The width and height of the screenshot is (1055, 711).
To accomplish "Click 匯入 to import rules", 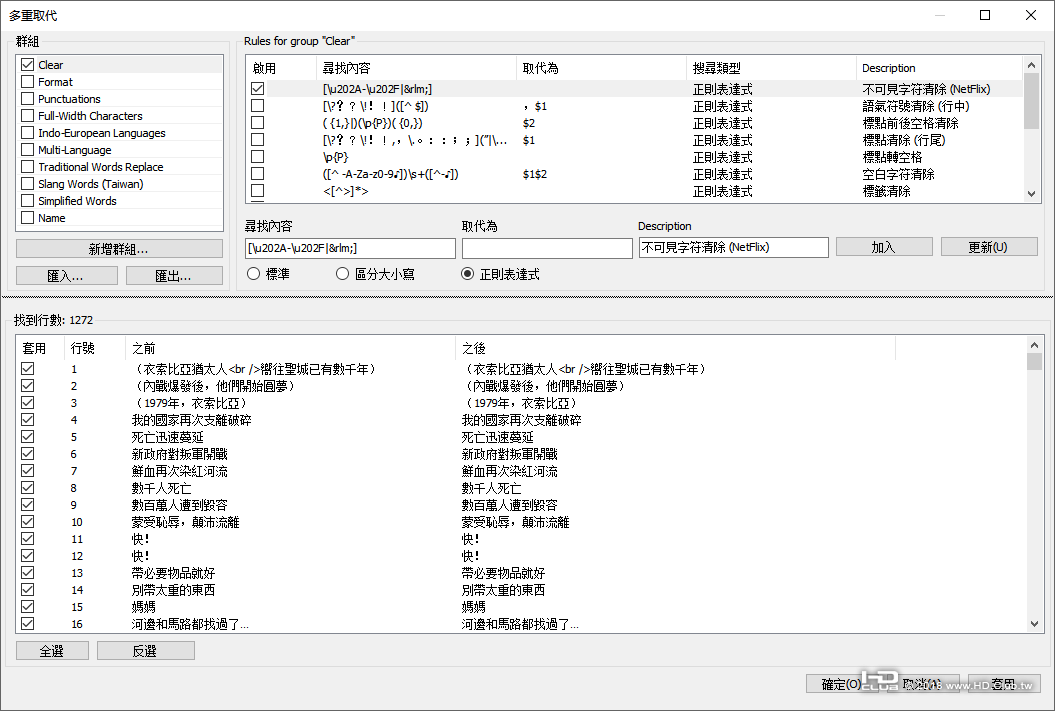I will (x=66, y=275).
